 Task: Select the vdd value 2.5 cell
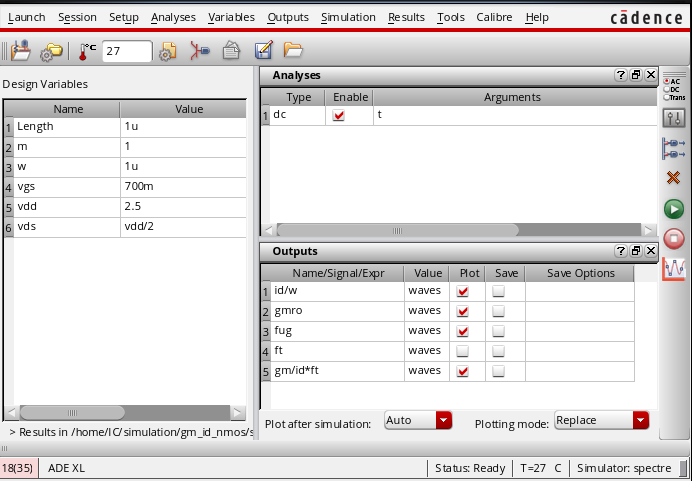183,207
